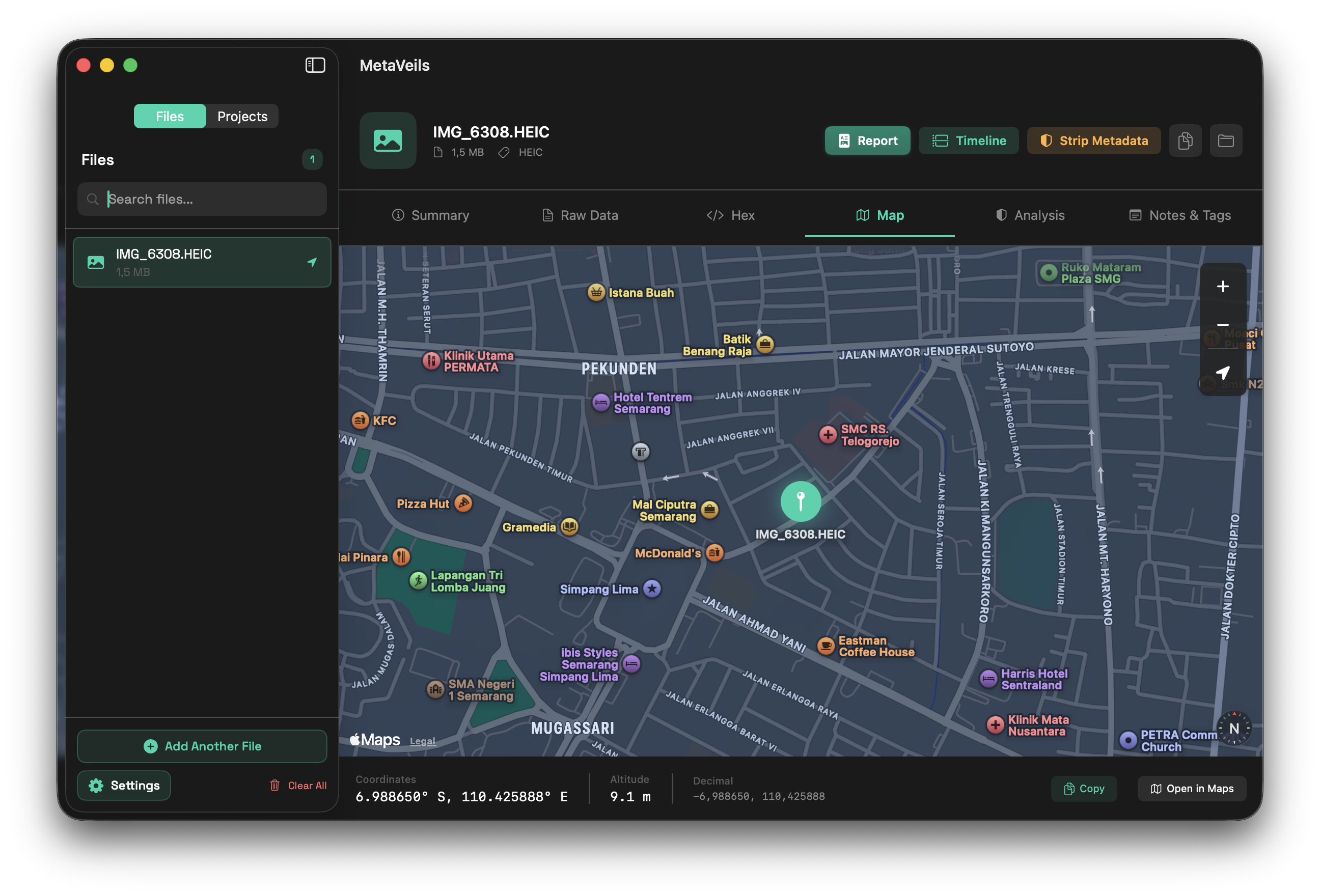Click the compass north indicator
Viewport: 1320px width, 896px height.
1233,728
